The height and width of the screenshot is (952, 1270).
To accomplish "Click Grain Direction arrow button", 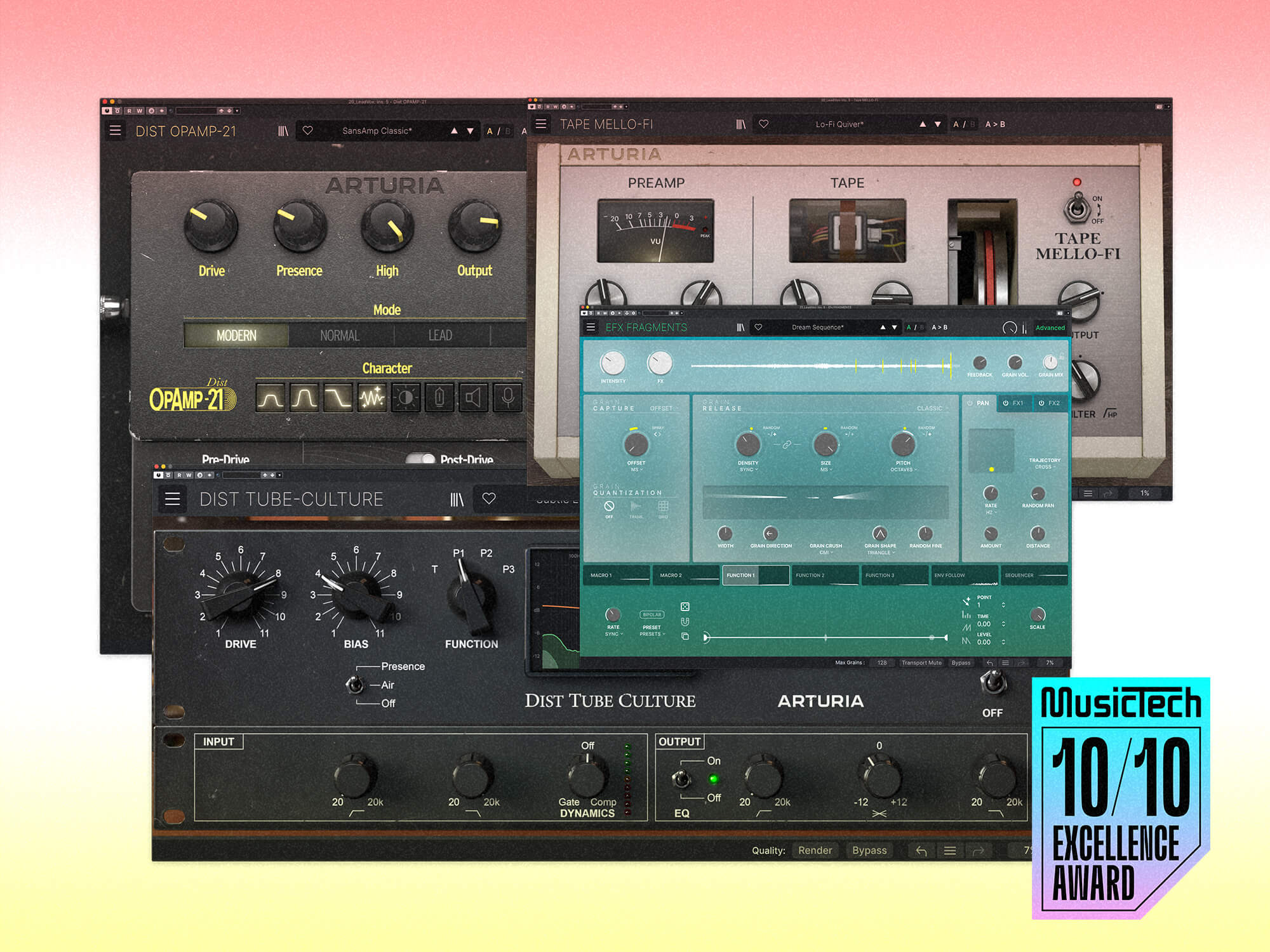I will coord(770,534).
